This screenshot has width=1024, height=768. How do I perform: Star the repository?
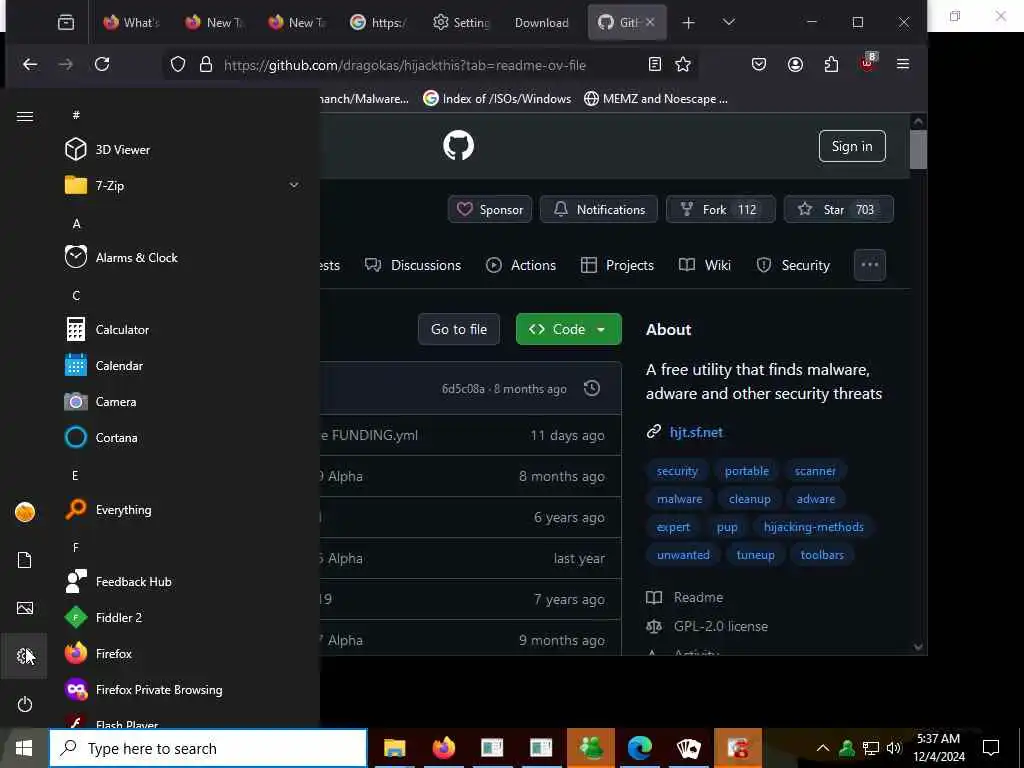coord(839,210)
